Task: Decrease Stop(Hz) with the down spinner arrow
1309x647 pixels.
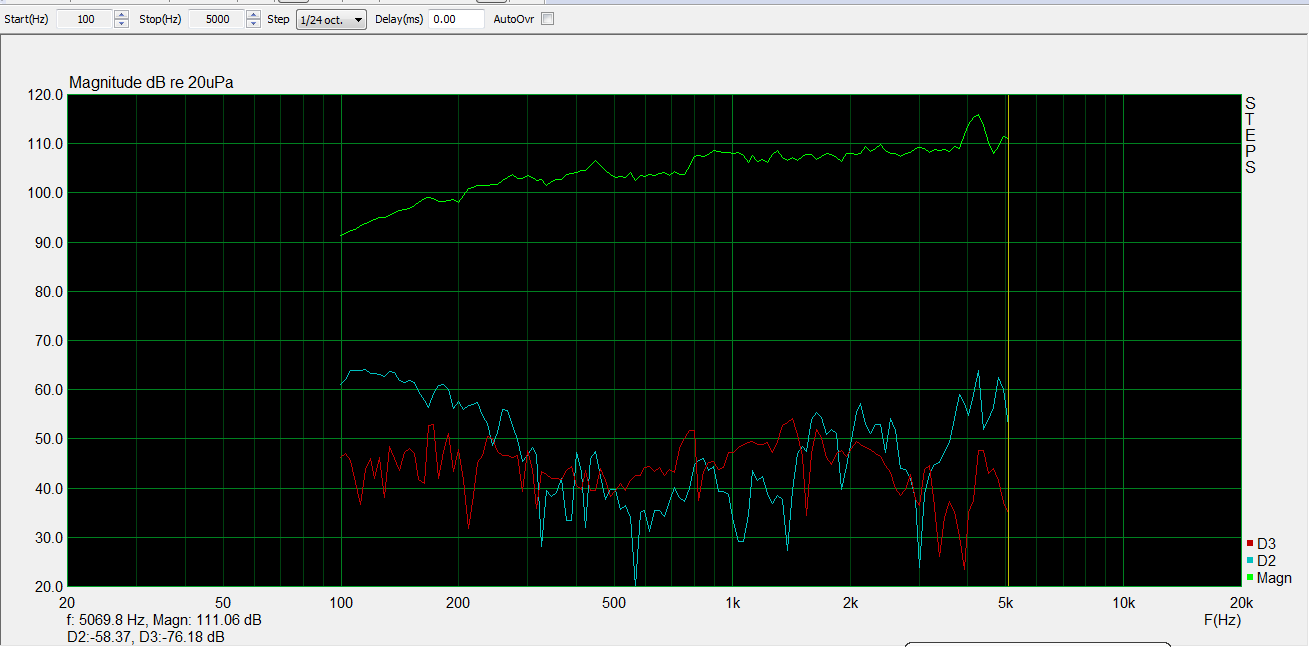Action: click(251, 24)
